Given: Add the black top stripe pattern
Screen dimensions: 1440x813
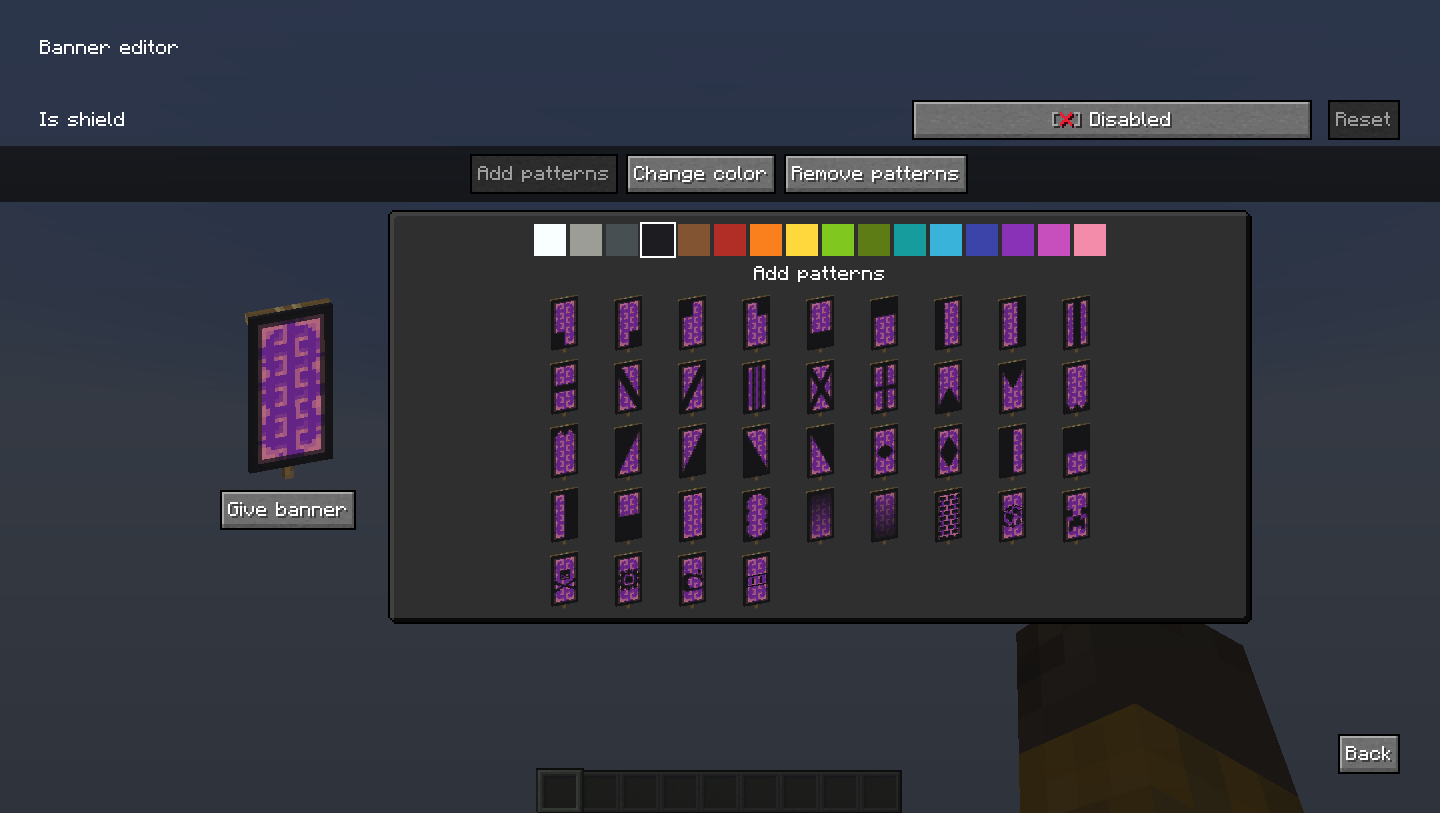Looking at the screenshot, I should (x=884, y=323).
